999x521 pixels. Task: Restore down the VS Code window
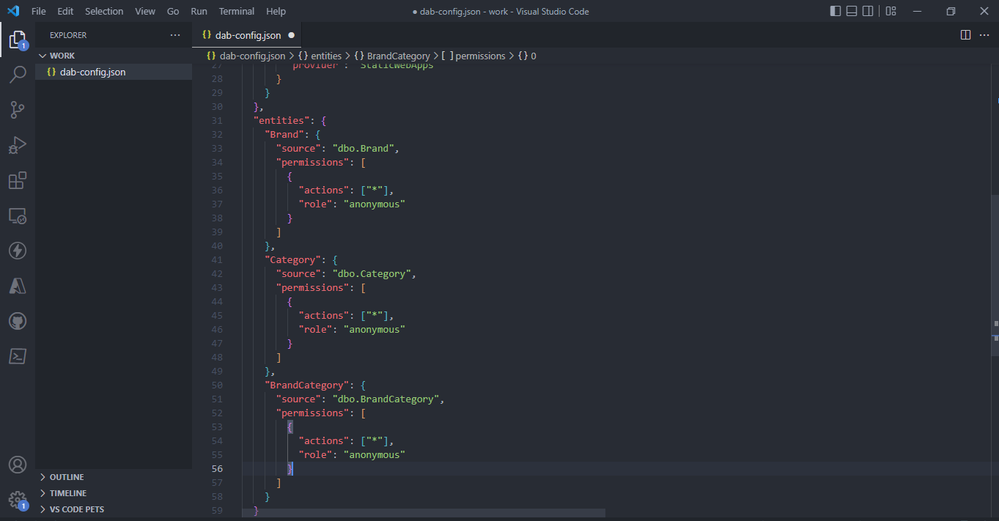pyautogui.click(x=951, y=11)
